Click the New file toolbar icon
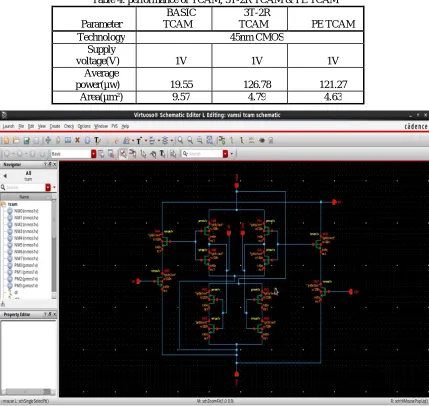The height and width of the screenshot is (406, 429). coord(7,140)
